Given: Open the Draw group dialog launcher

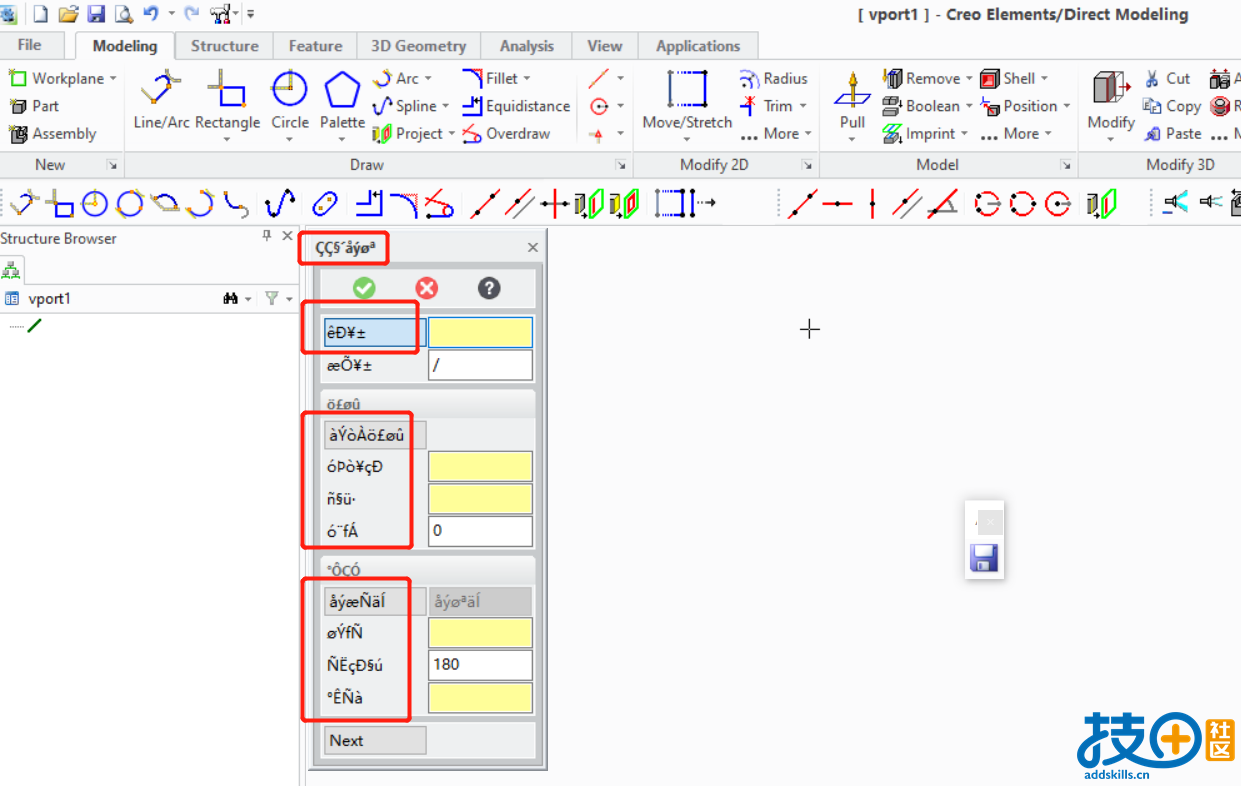Looking at the screenshot, I should 621,165.
